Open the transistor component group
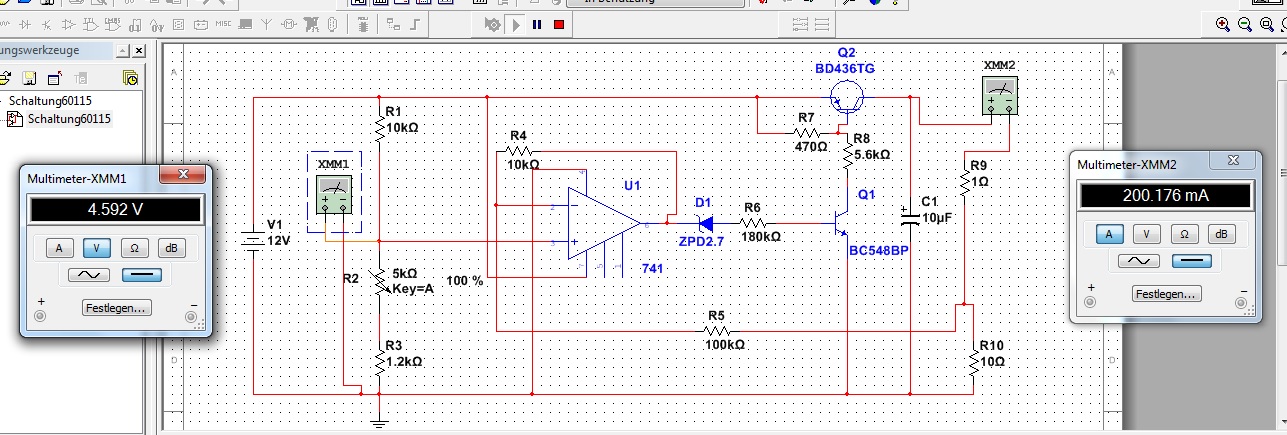Image resolution: width=1287 pixels, height=435 pixels. click(47, 25)
